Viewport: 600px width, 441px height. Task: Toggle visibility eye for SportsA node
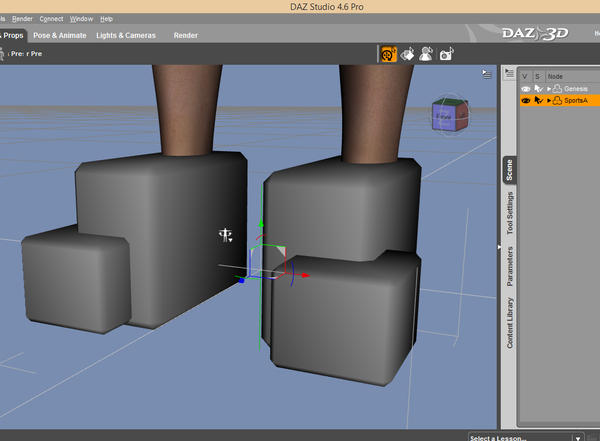point(525,101)
